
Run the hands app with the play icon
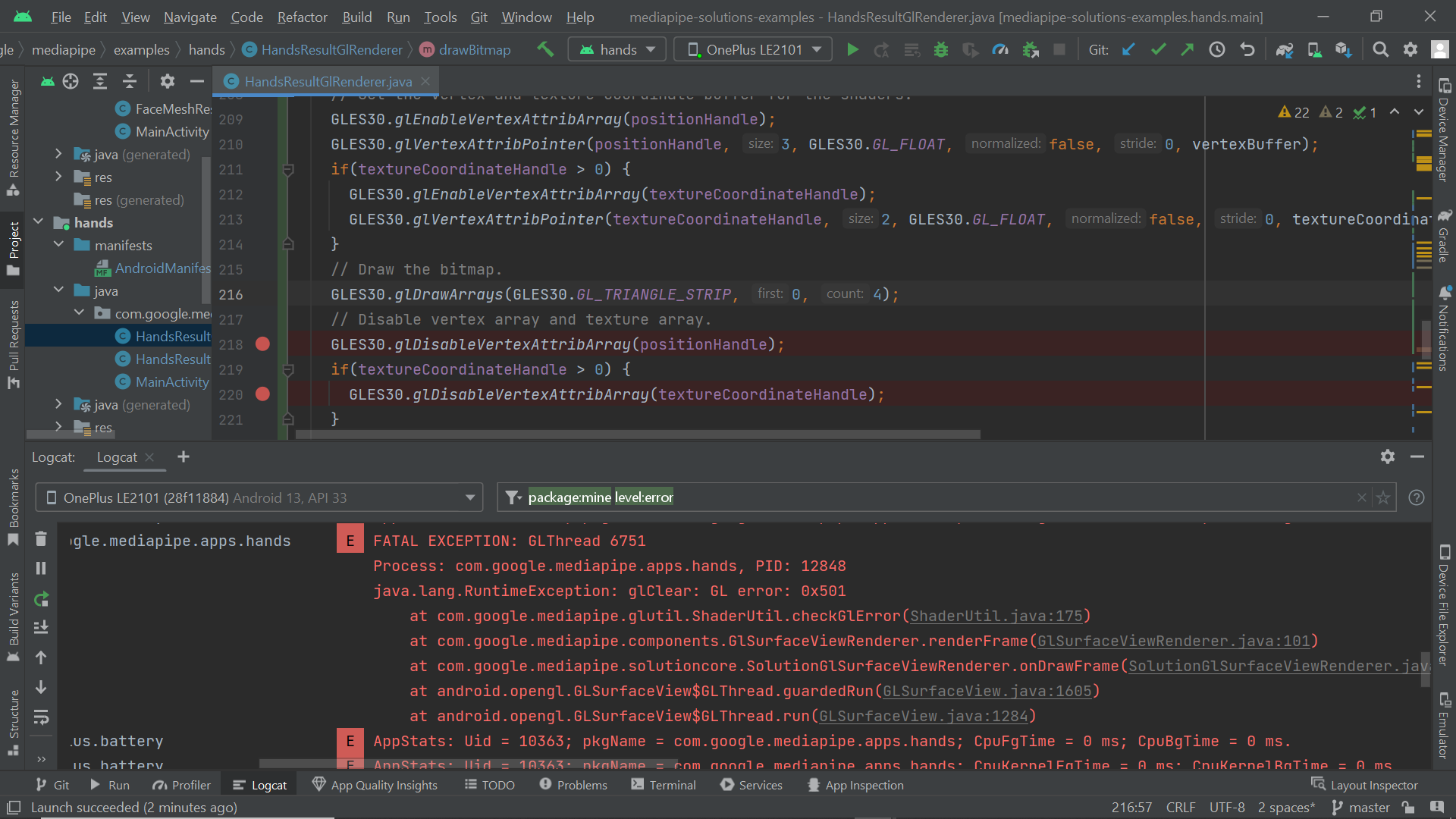point(852,49)
